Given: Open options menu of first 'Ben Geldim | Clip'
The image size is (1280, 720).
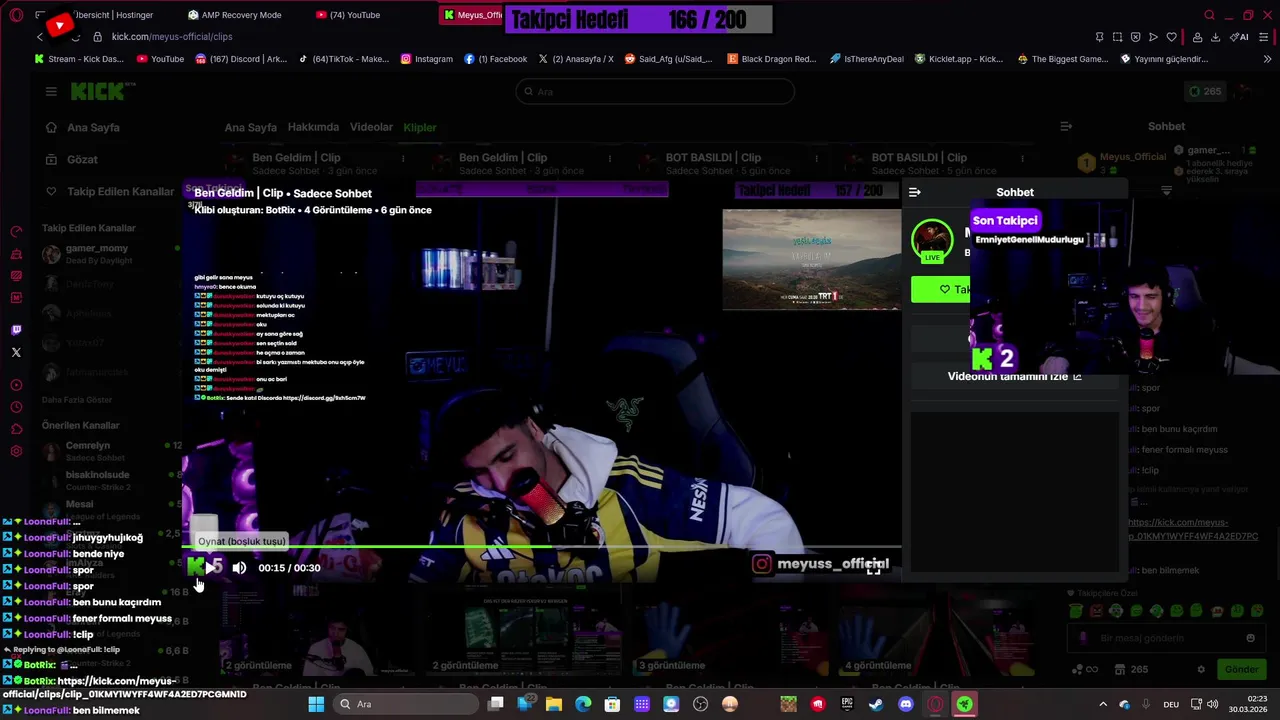Looking at the screenshot, I should coord(403,158).
